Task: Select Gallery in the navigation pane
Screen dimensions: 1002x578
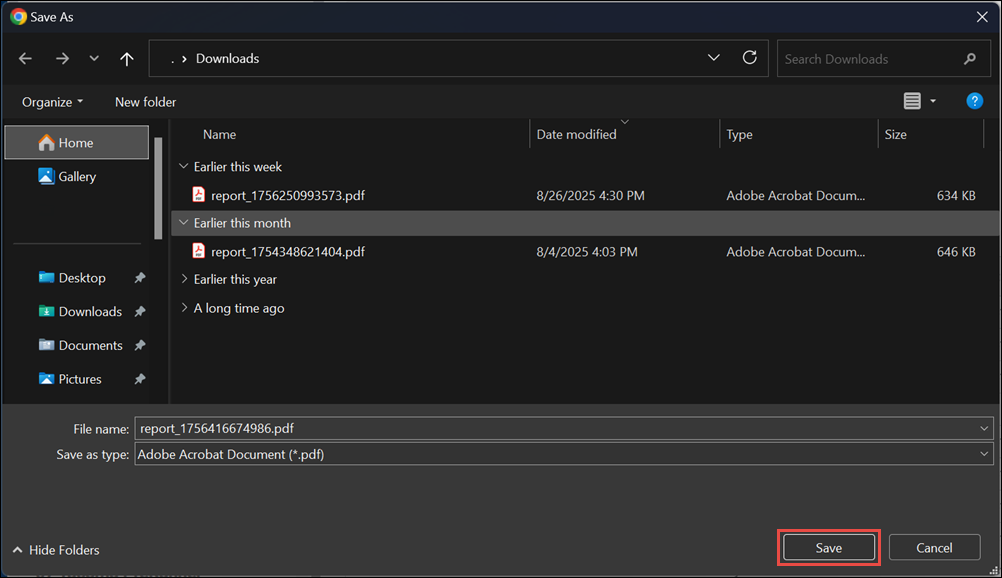Action: (x=77, y=176)
